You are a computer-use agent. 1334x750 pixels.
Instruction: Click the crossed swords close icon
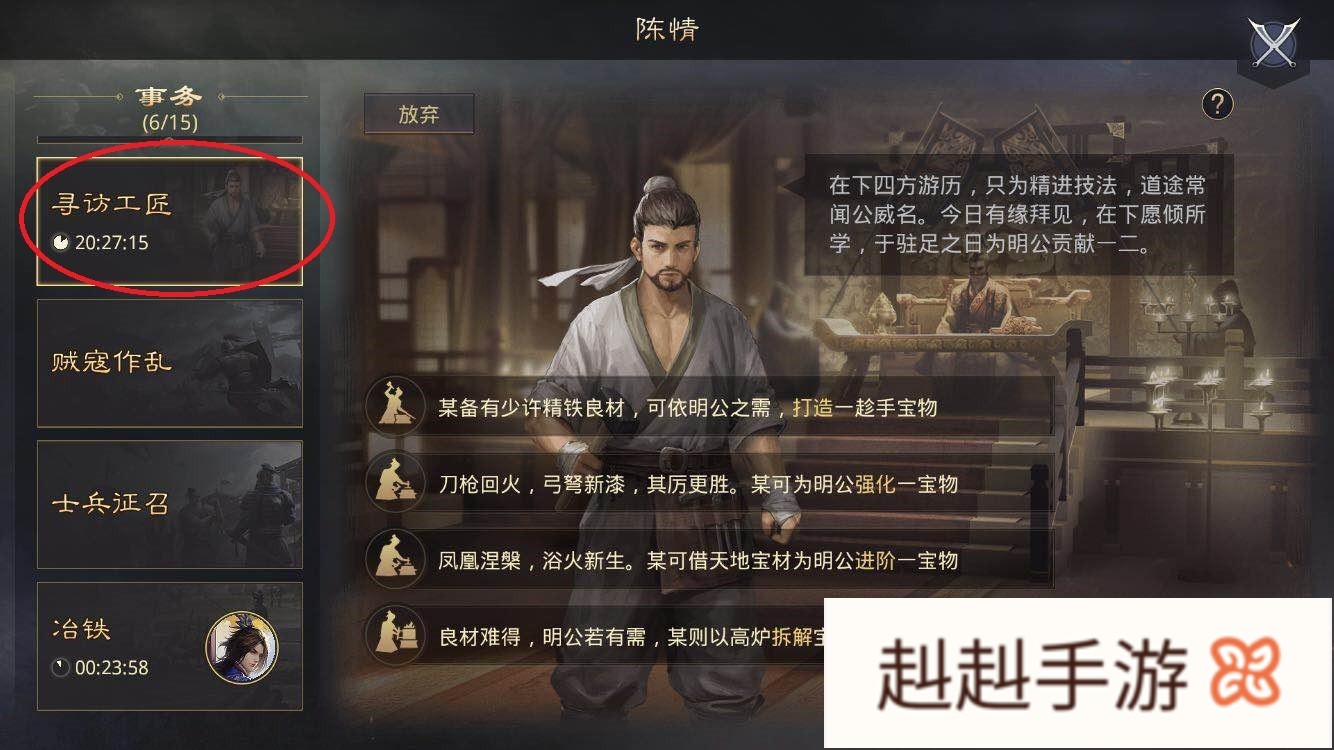coord(1273,43)
